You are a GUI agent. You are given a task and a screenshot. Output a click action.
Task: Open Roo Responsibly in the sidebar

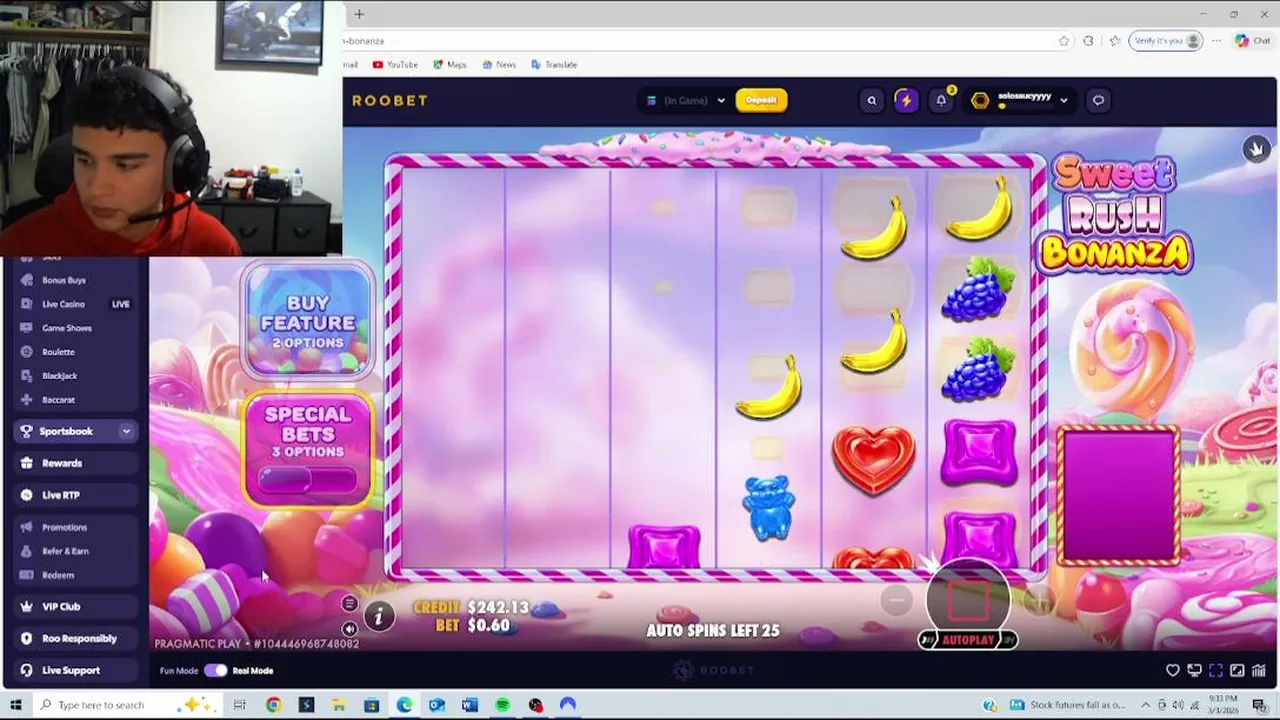click(75, 638)
